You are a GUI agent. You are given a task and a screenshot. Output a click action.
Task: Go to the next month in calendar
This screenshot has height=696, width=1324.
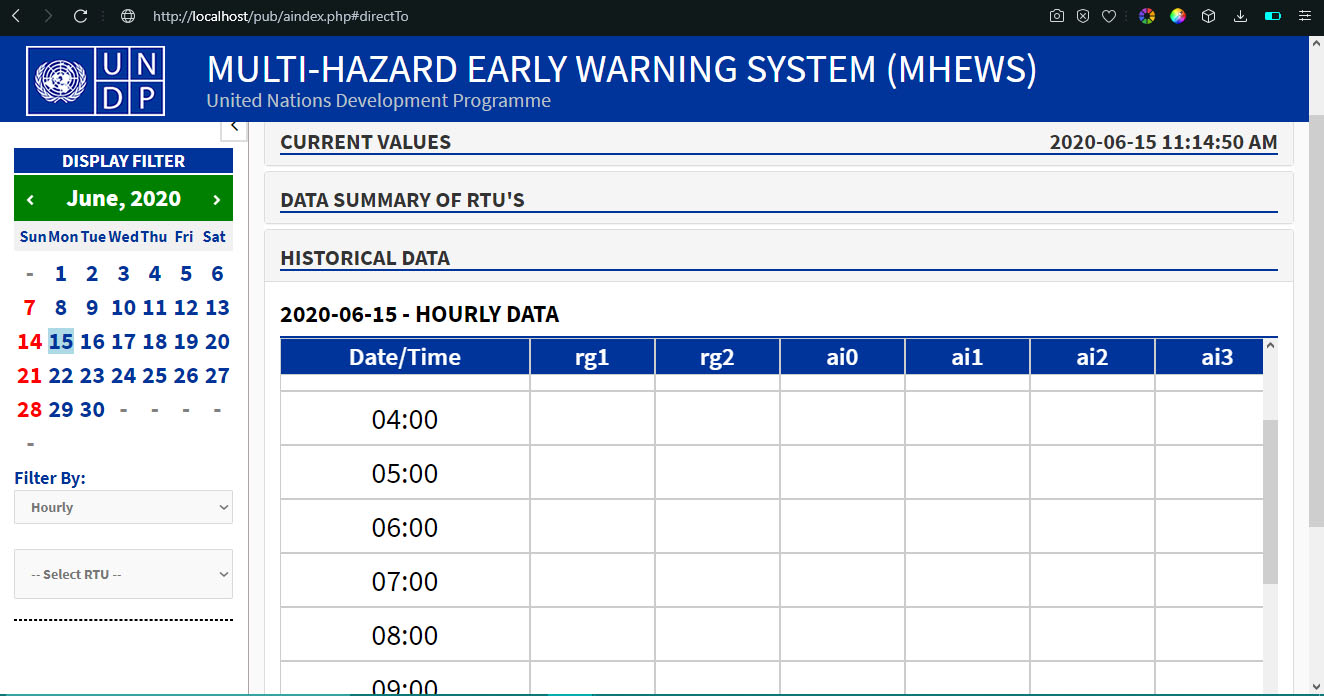point(216,199)
